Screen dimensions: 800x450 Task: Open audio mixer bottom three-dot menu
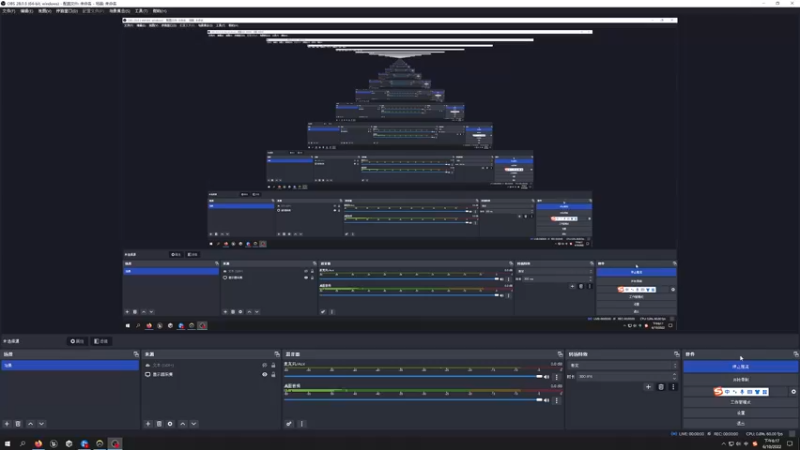302,424
